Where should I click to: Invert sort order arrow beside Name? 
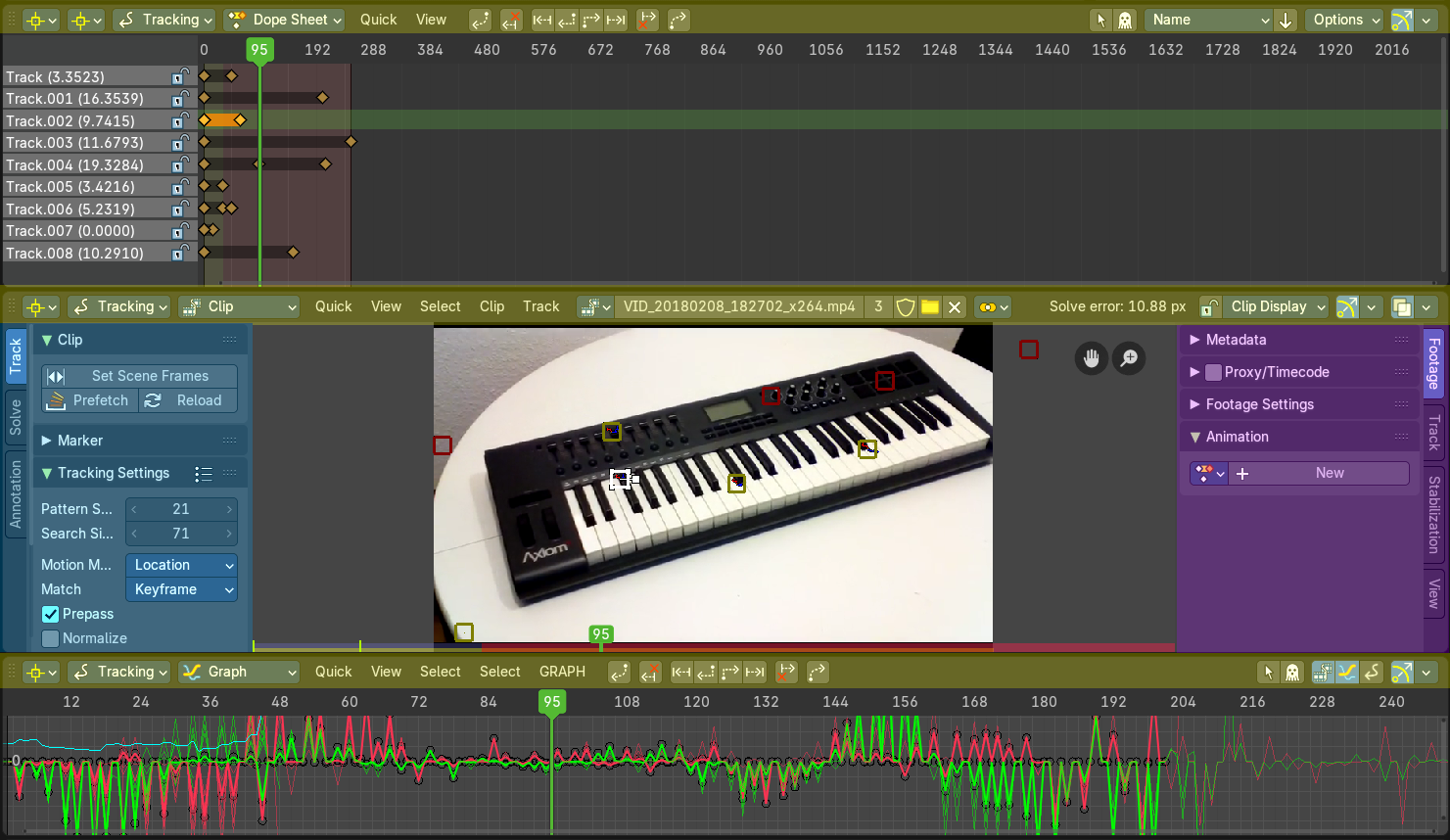pos(1286,20)
